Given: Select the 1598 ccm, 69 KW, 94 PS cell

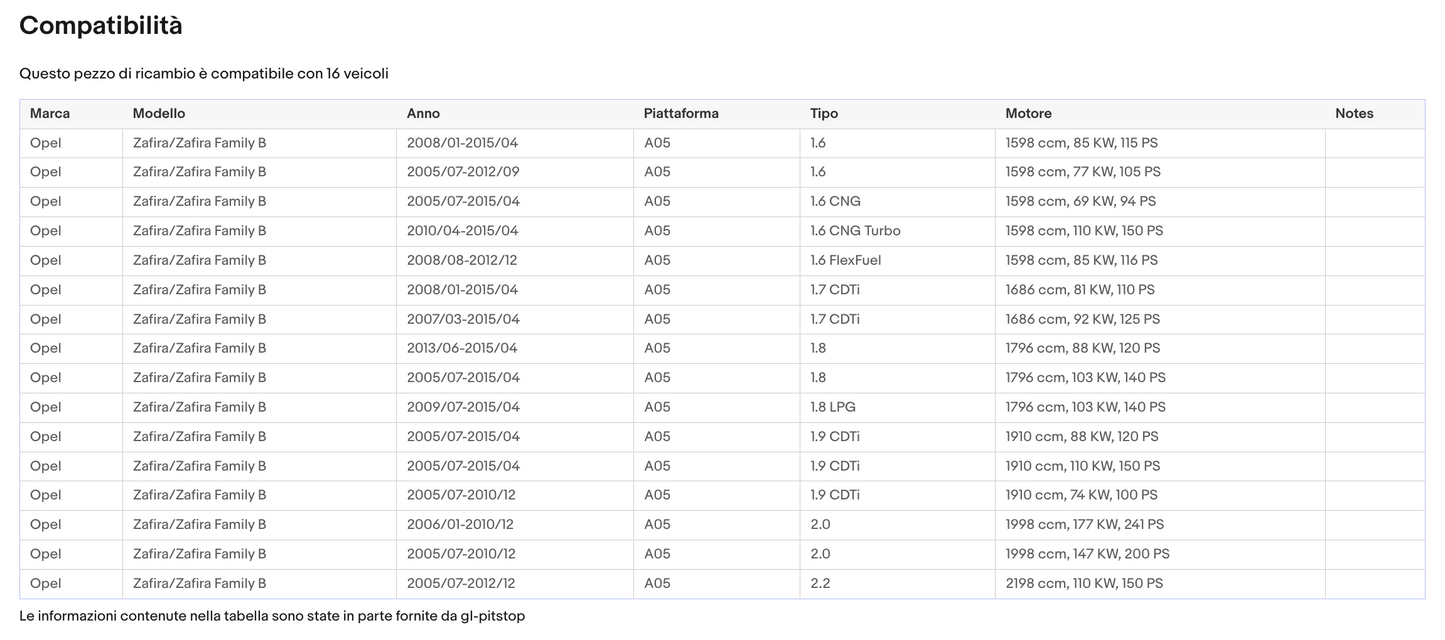Looking at the screenshot, I should pos(1080,202).
